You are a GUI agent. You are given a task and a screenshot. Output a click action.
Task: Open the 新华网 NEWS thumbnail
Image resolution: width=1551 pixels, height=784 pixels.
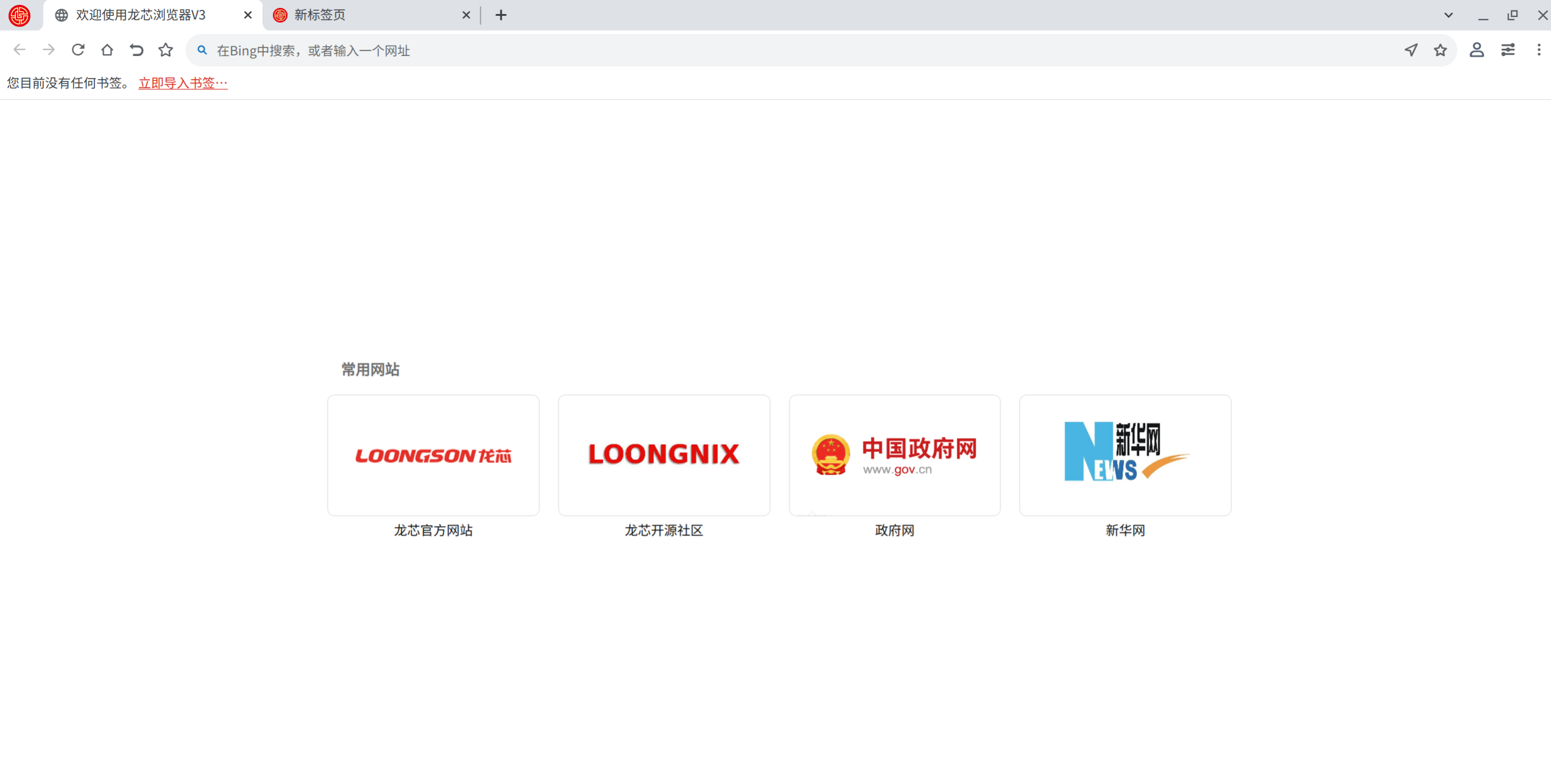click(x=1125, y=455)
